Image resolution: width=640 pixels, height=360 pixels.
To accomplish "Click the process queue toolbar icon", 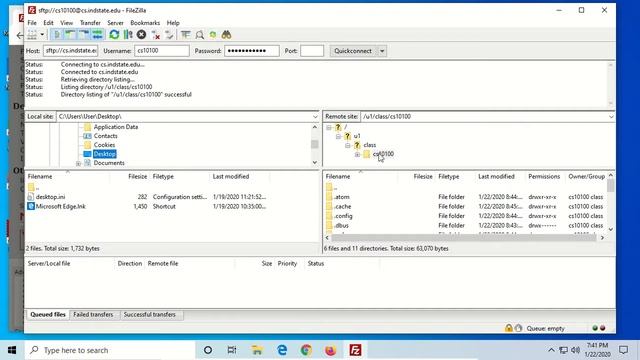I will (128, 35).
